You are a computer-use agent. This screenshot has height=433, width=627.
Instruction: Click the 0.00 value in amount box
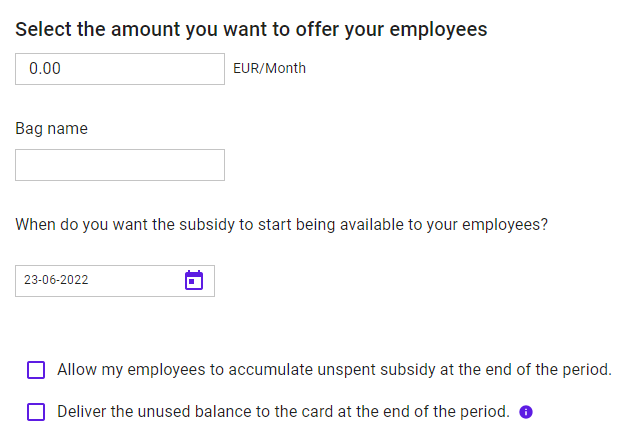click(45, 68)
